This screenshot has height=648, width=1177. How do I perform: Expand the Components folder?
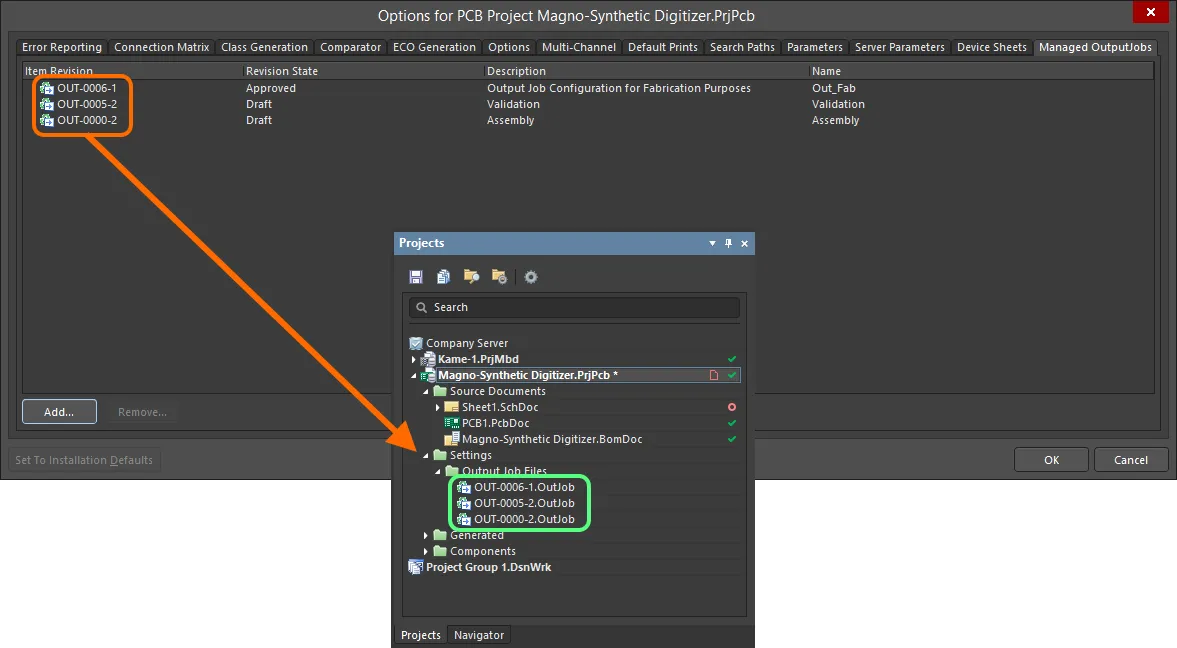(426, 551)
